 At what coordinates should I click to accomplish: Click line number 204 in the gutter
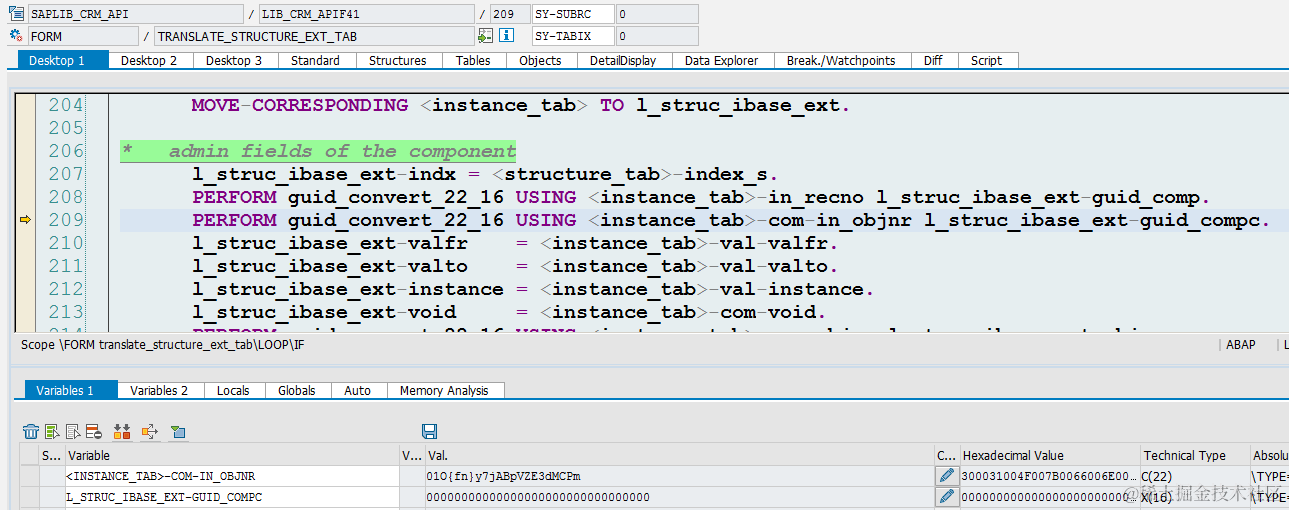tap(66, 105)
